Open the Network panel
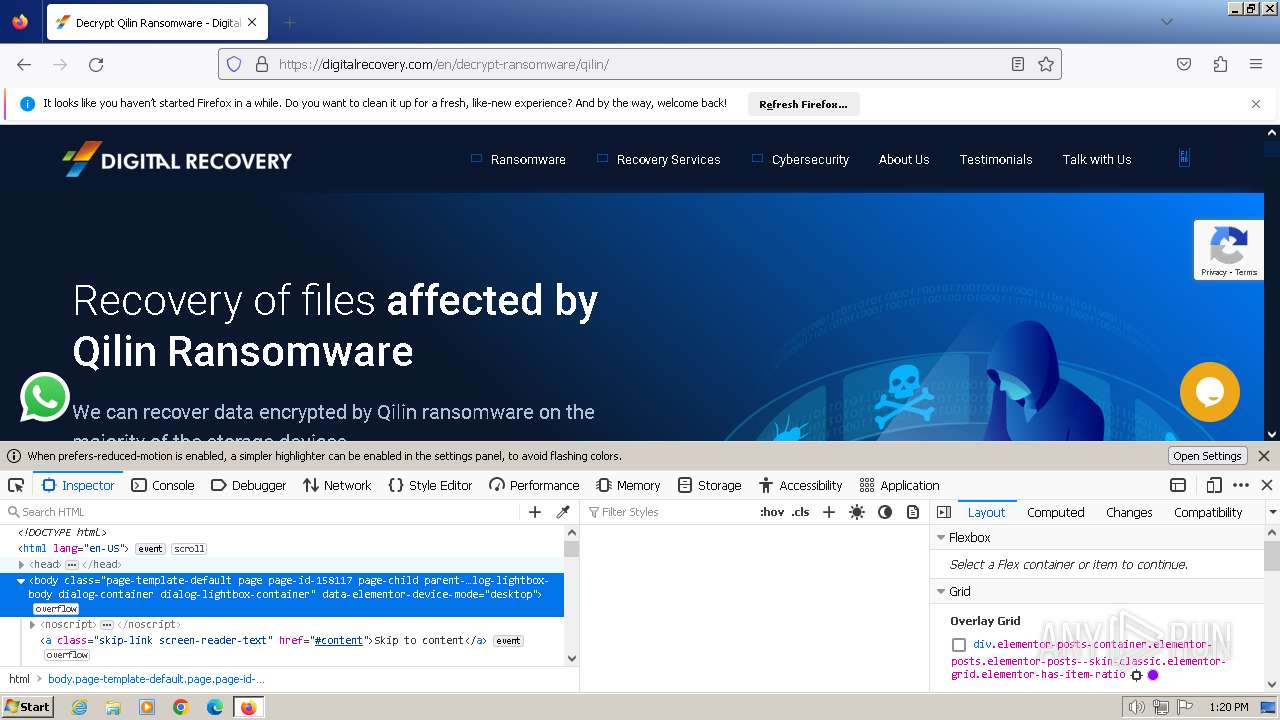The image size is (1280, 720). pyautogui.click(x=337, y=485)
